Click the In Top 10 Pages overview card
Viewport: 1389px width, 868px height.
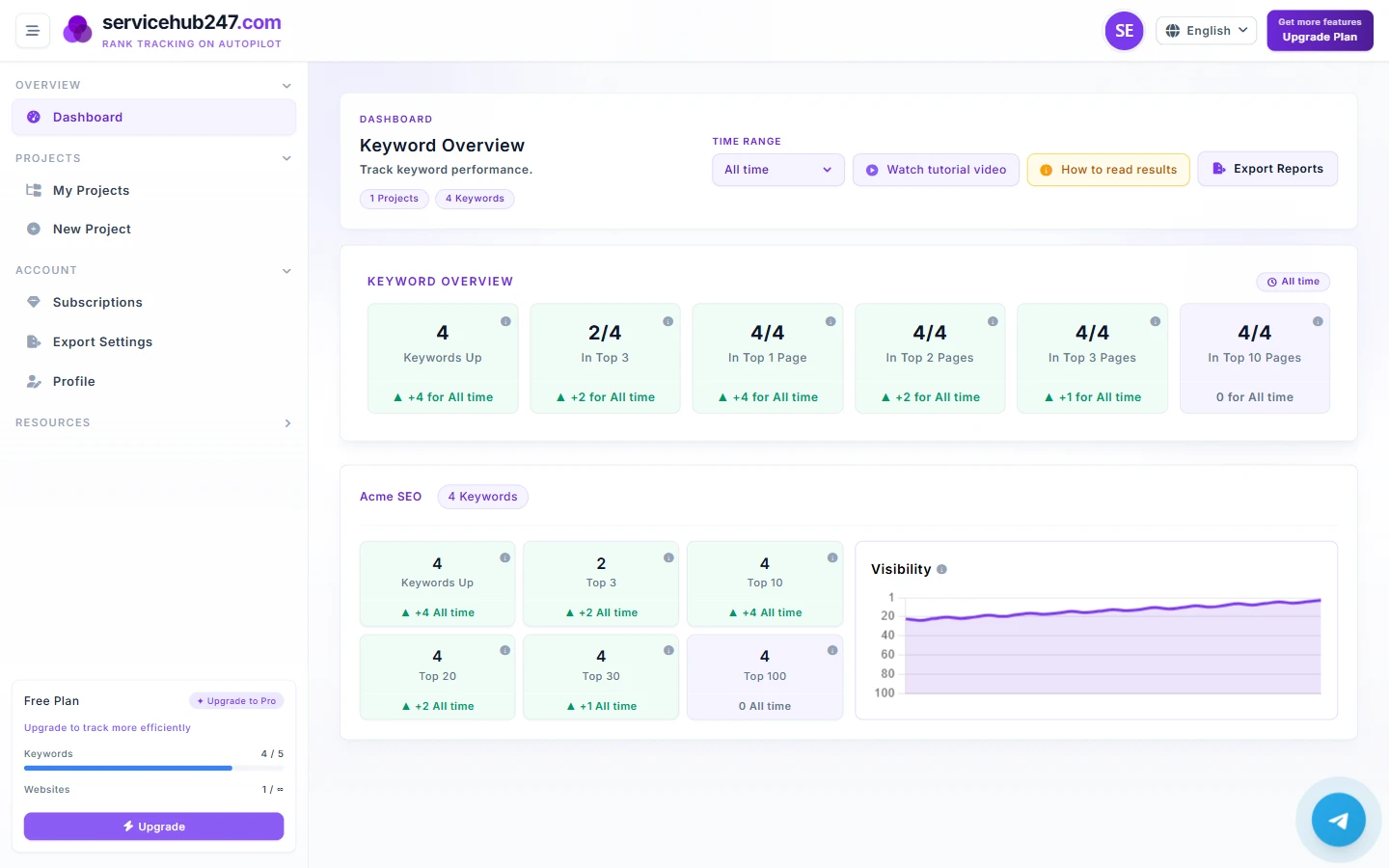(x=1255, y=359)
